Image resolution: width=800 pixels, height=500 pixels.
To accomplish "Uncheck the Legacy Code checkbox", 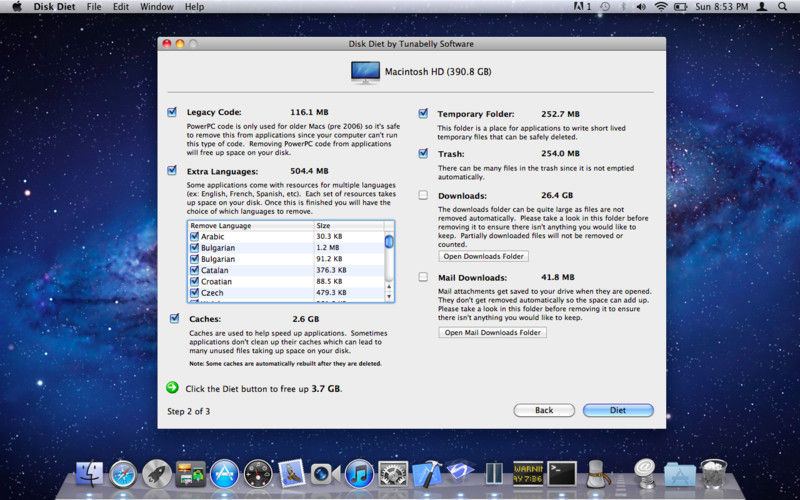I will click(x=172, y=112).
